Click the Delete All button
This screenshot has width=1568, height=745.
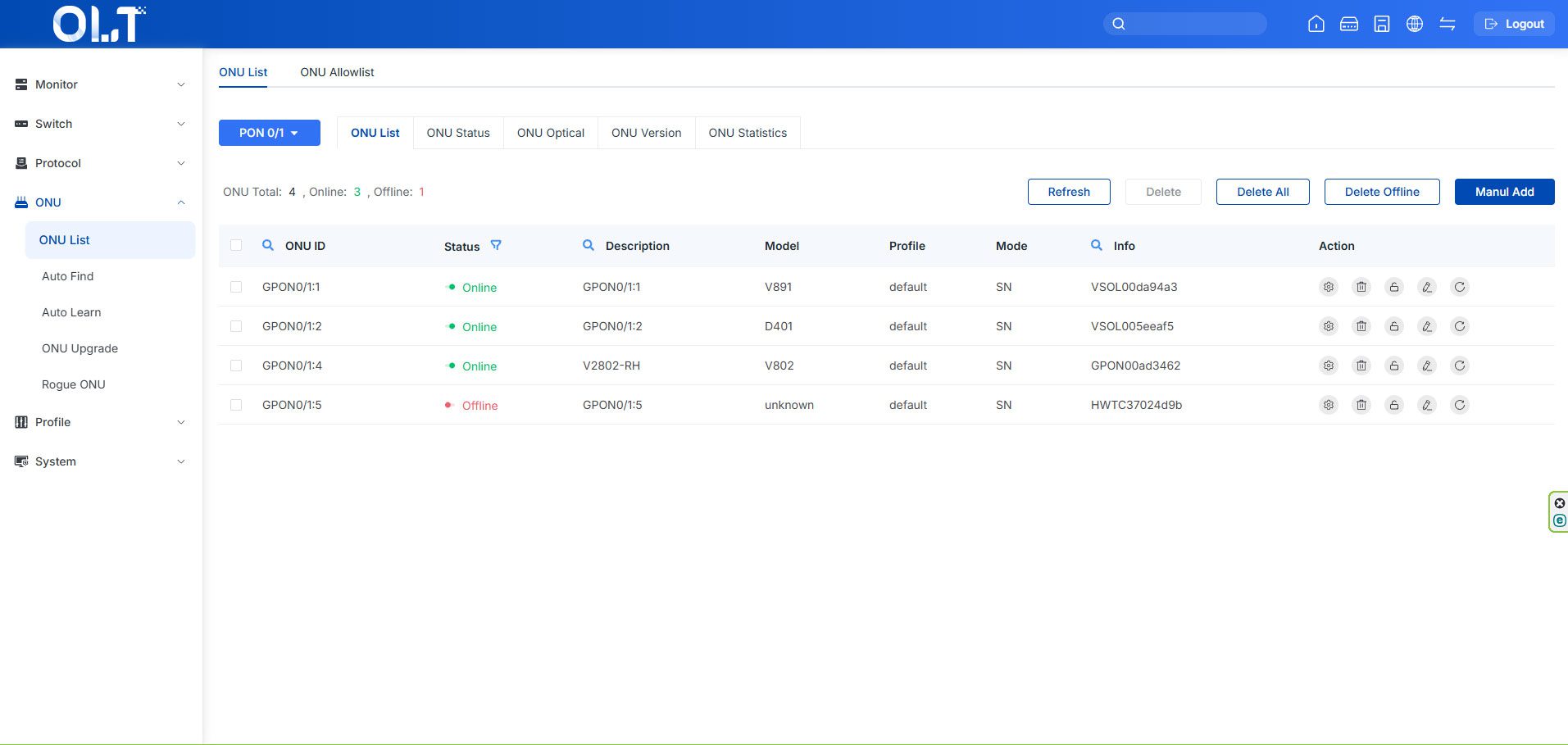[1263, 192]
